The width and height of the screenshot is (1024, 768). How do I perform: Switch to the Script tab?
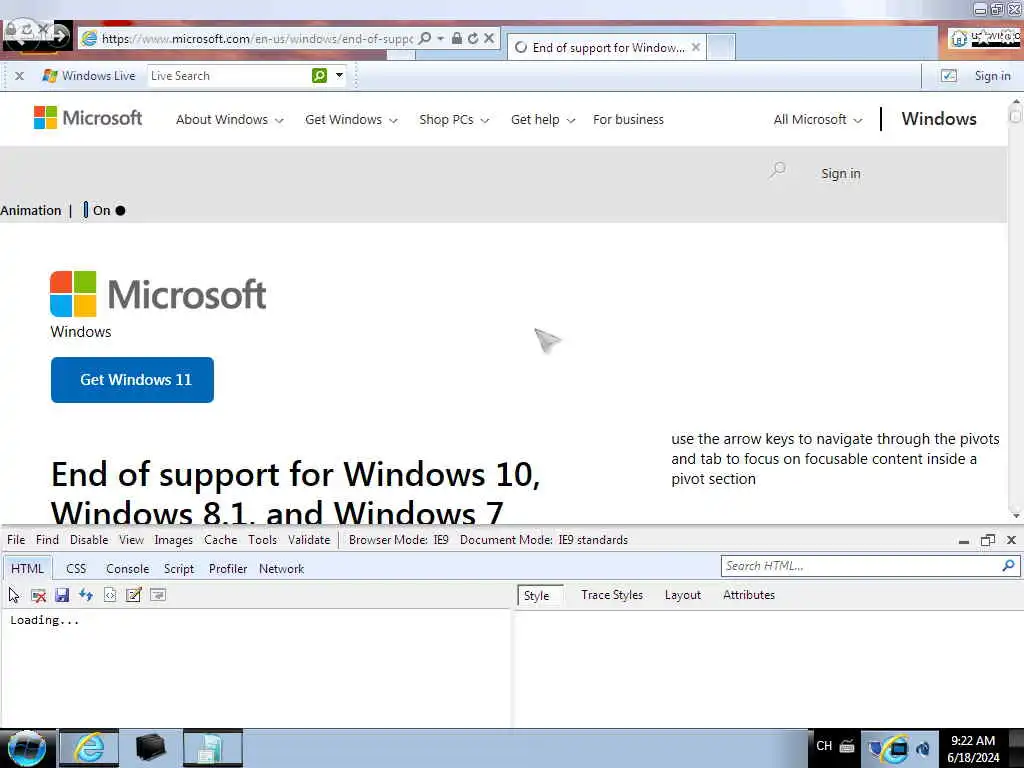(x=179, y=569)
